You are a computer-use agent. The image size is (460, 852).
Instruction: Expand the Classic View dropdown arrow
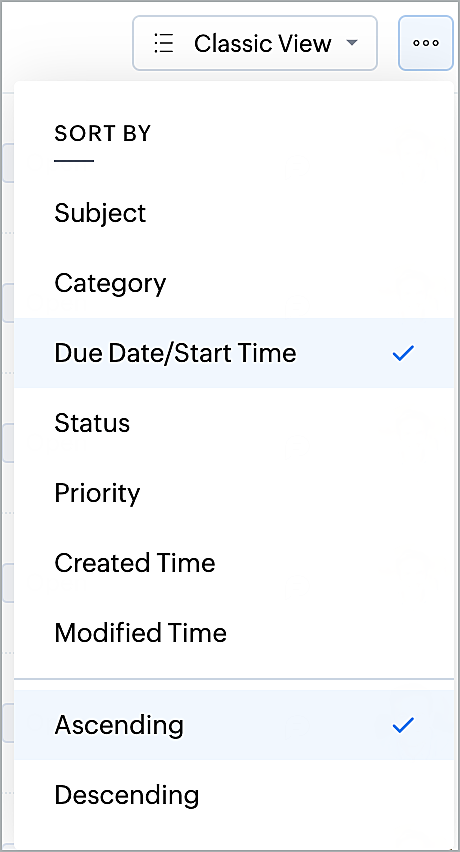point(352,42)
